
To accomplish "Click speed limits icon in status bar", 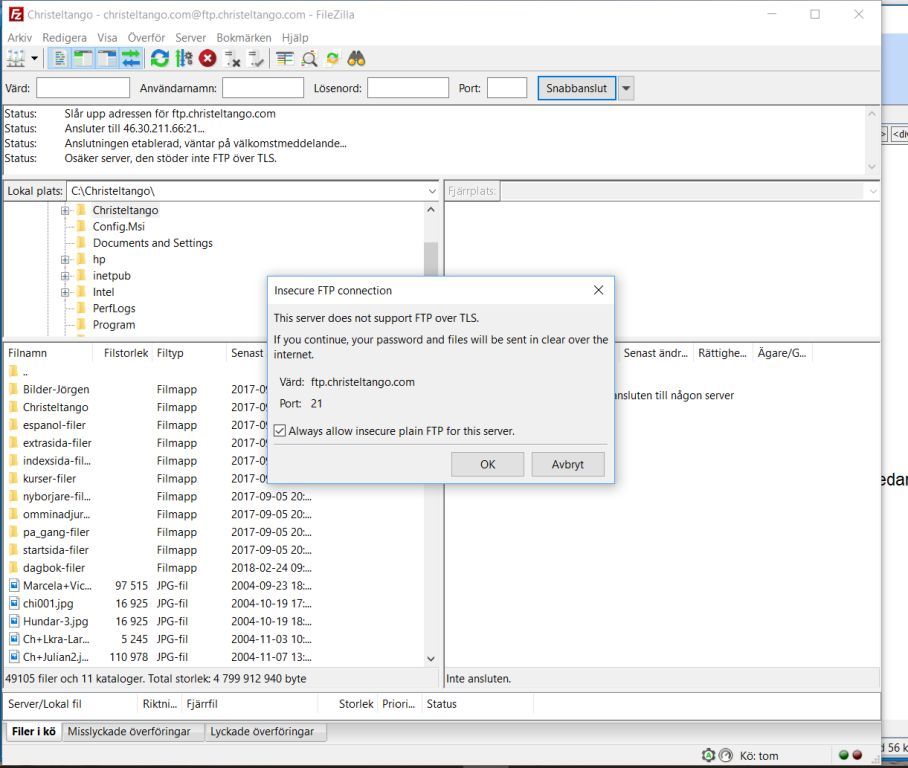I will (726, 755).
